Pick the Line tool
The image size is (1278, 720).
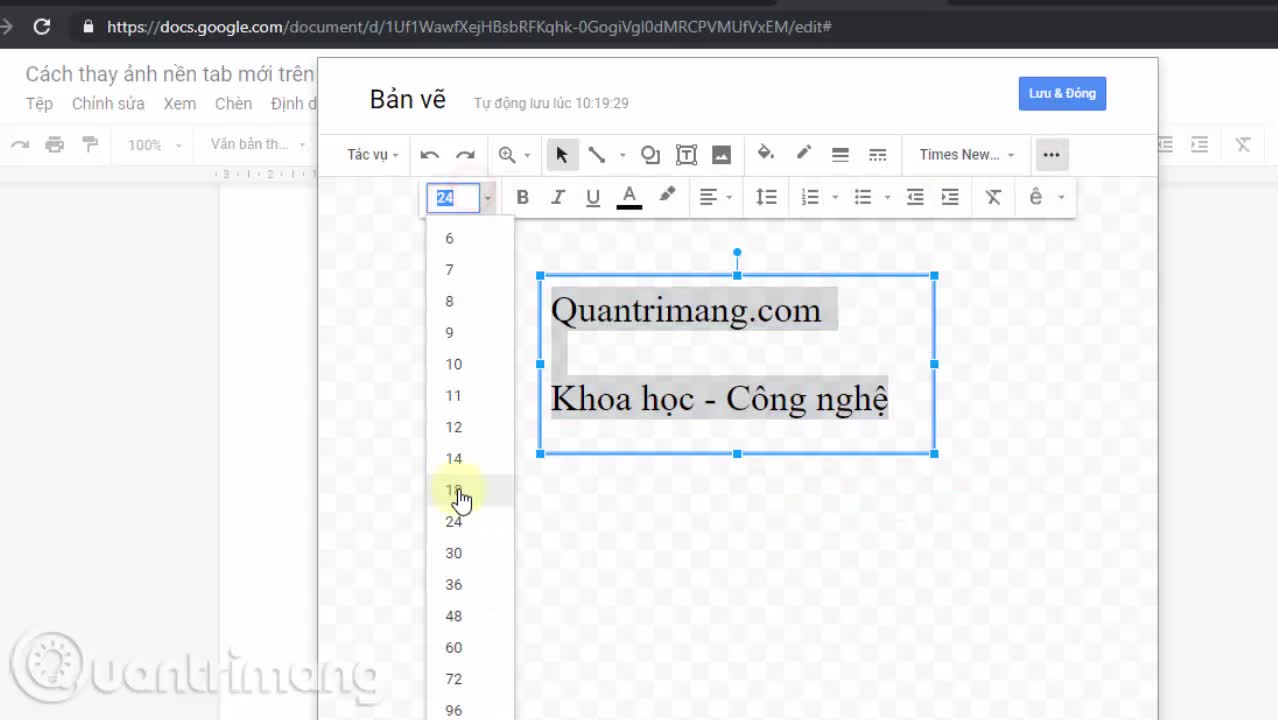point(597,155)
